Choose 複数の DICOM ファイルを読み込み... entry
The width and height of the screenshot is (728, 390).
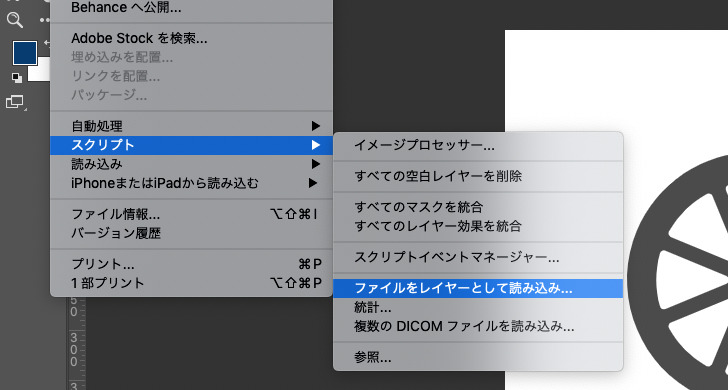point(478,326)
